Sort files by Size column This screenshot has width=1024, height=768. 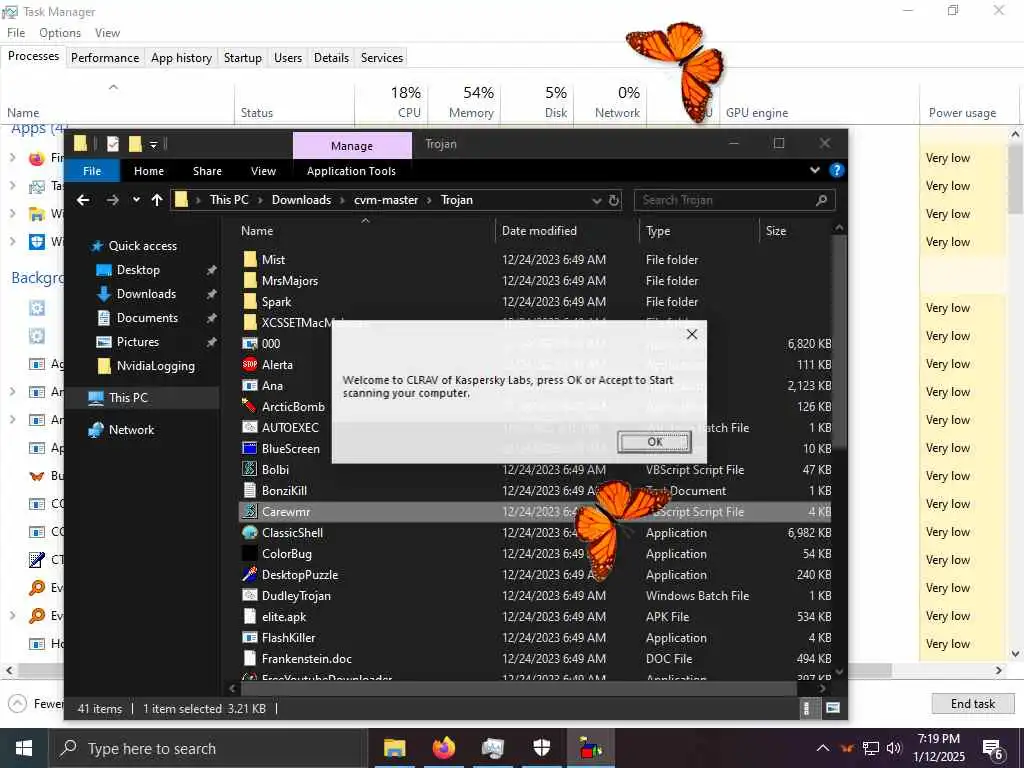click(776, 231)
